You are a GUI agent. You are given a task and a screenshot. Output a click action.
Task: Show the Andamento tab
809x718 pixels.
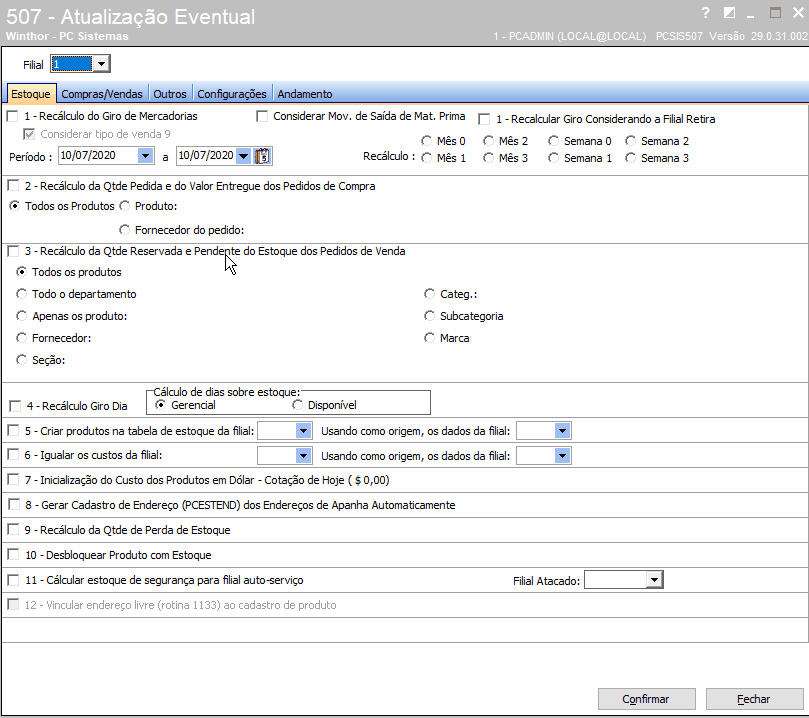click(305, 94)
